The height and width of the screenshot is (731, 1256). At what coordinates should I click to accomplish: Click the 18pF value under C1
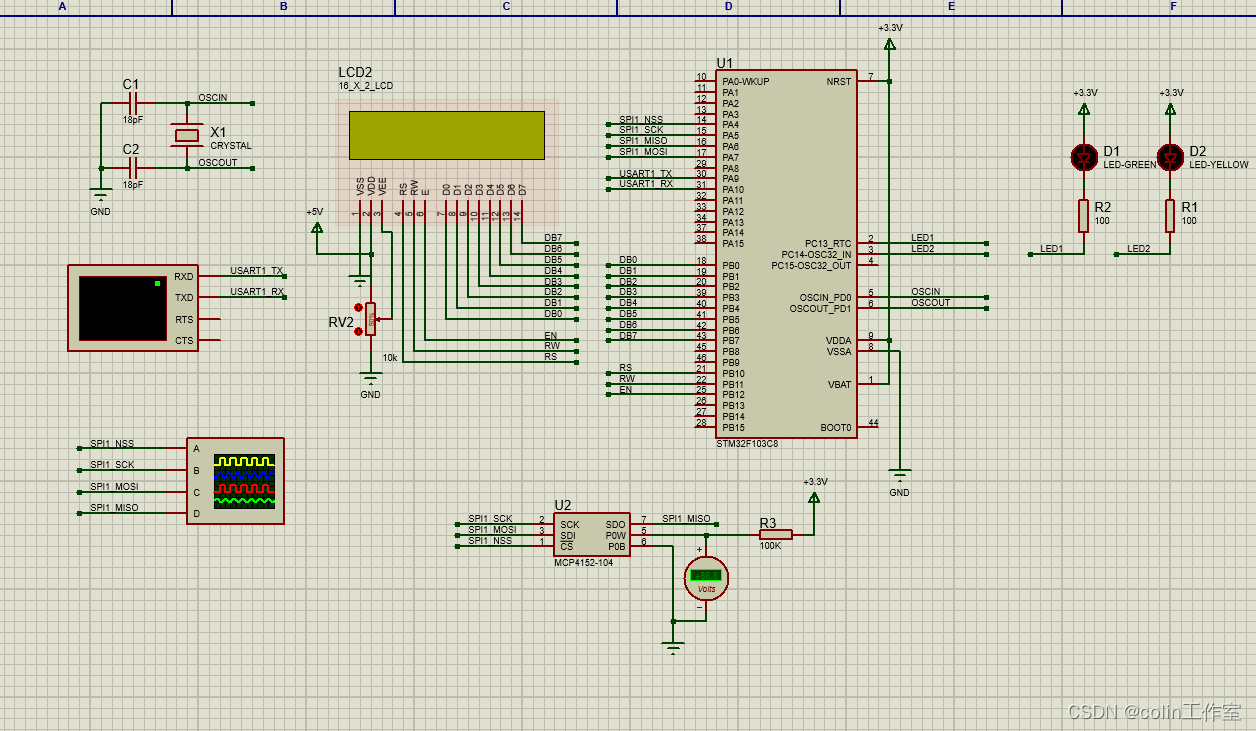click(x=132, y=120)
